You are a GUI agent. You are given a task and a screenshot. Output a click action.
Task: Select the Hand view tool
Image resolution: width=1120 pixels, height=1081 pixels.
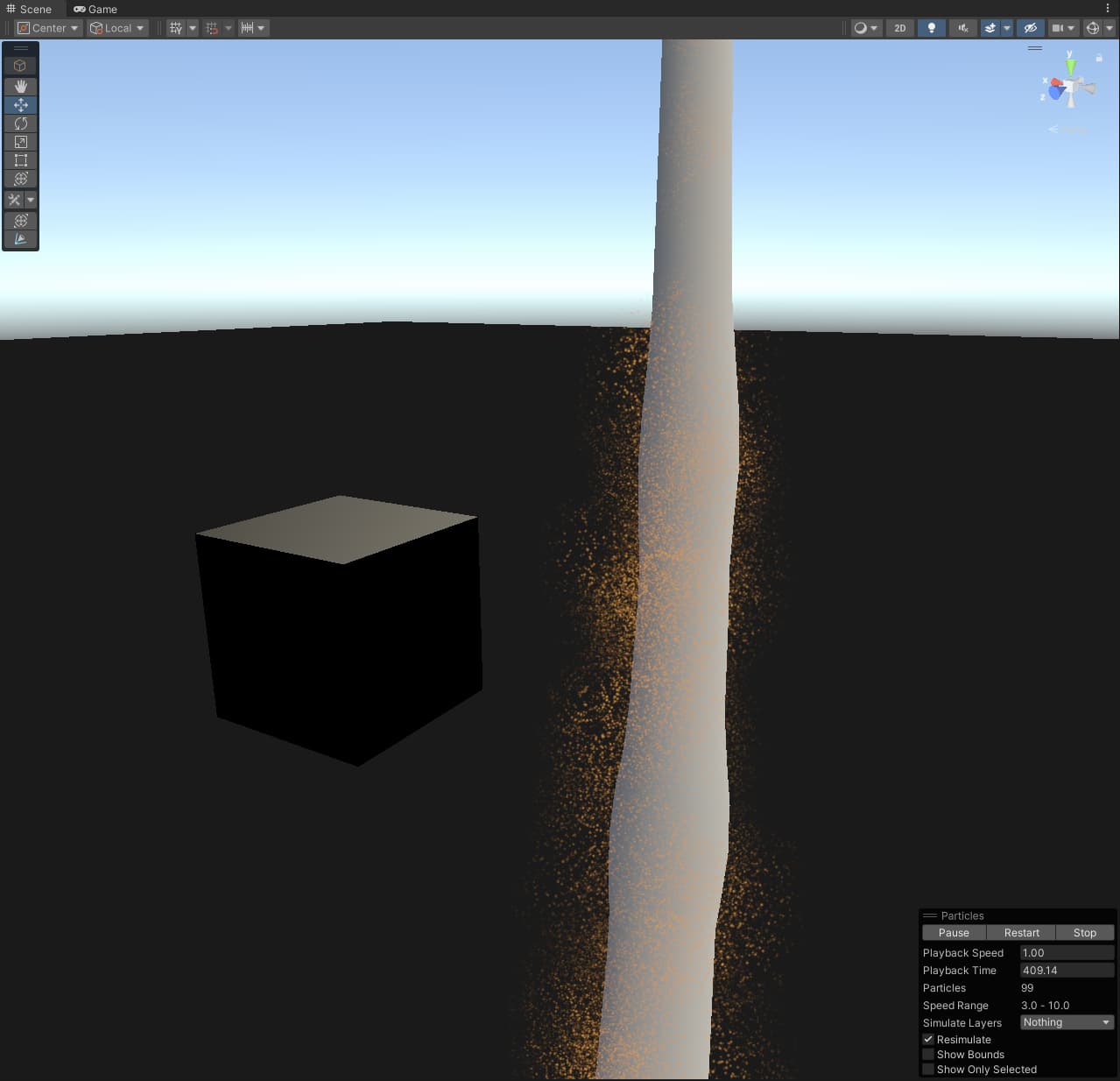tap(20, 86)
